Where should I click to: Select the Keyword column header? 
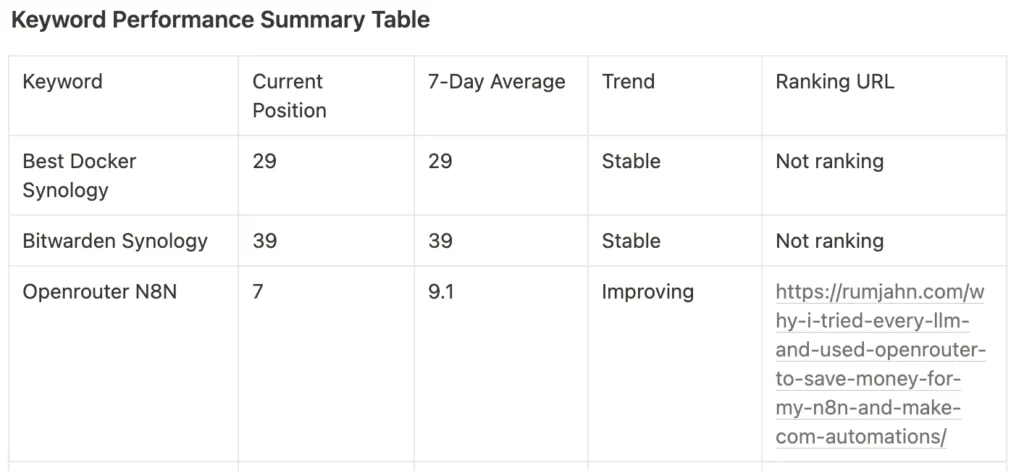(62, 82)
